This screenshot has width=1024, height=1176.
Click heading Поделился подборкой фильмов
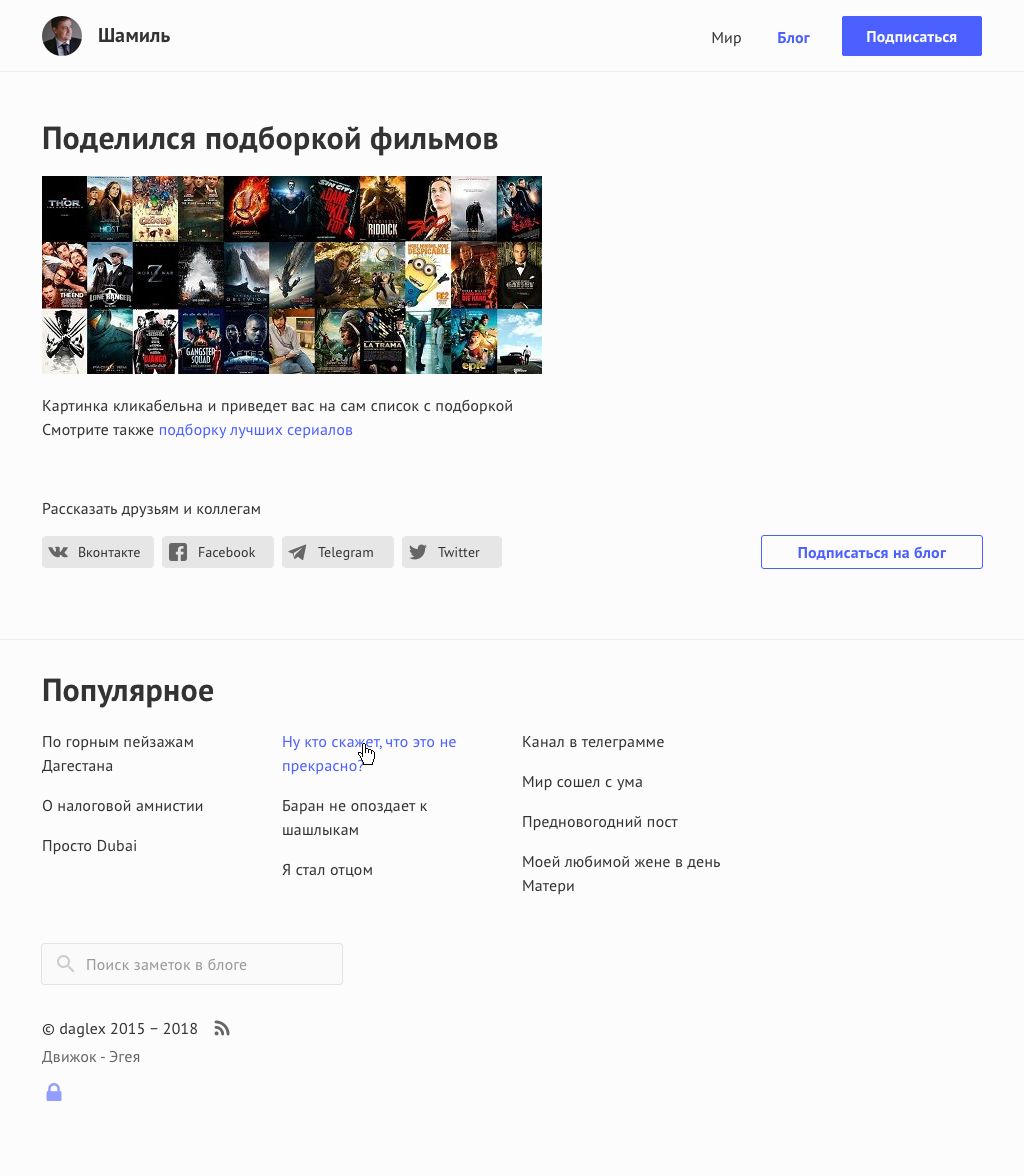tap(270, 140)
